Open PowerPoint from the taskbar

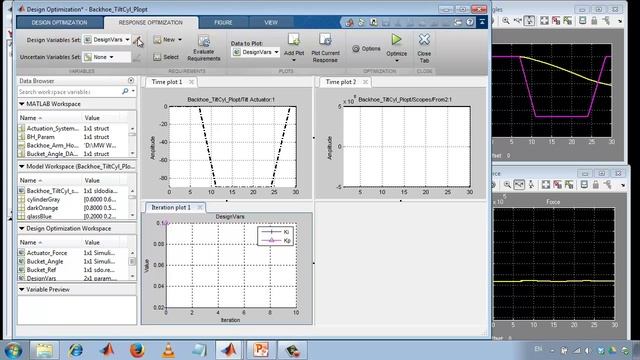click(x=260, y=350)
